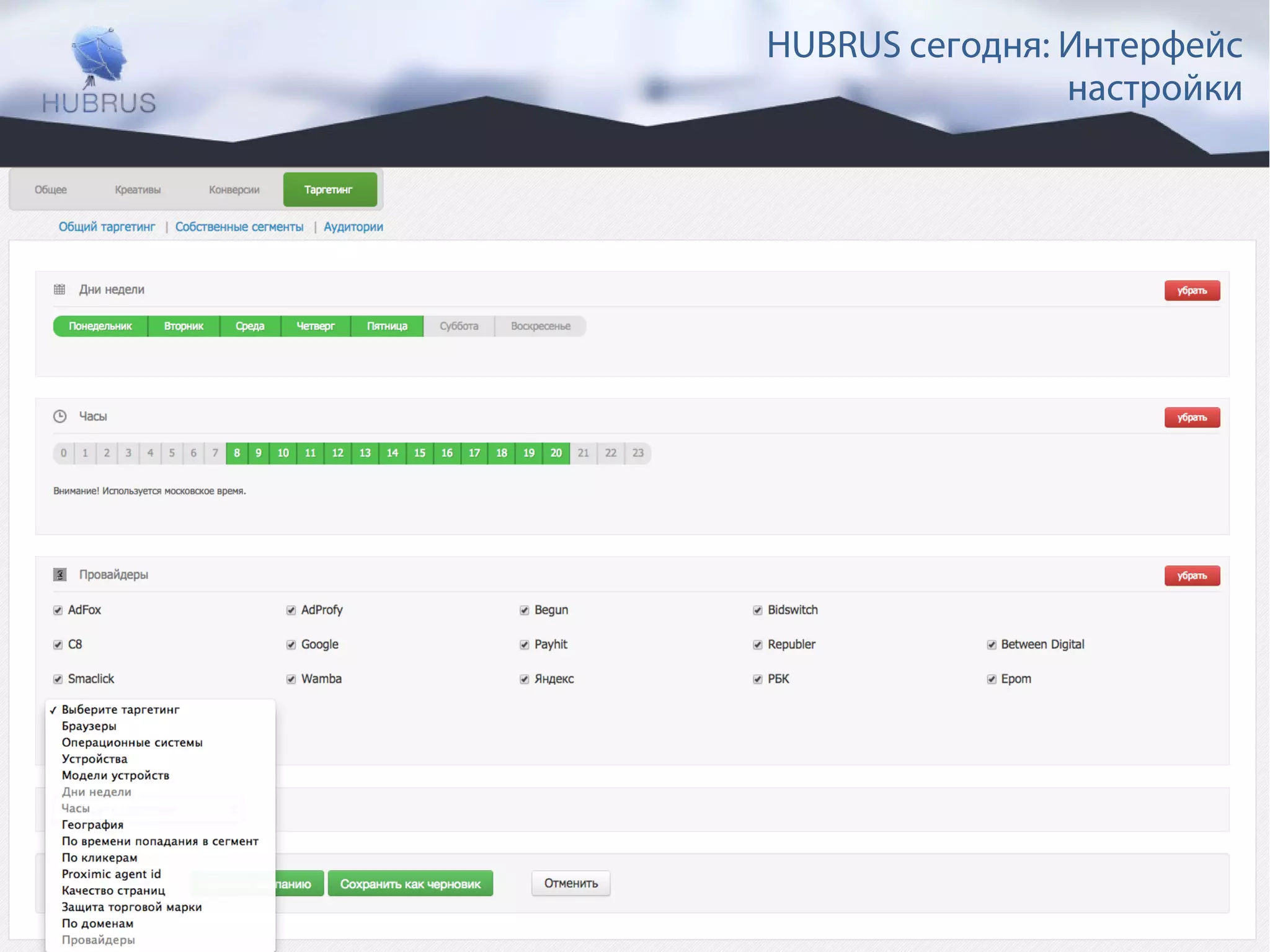Select the Таргетинг tab
The image size is (1270, 952).
coord(330,190)
